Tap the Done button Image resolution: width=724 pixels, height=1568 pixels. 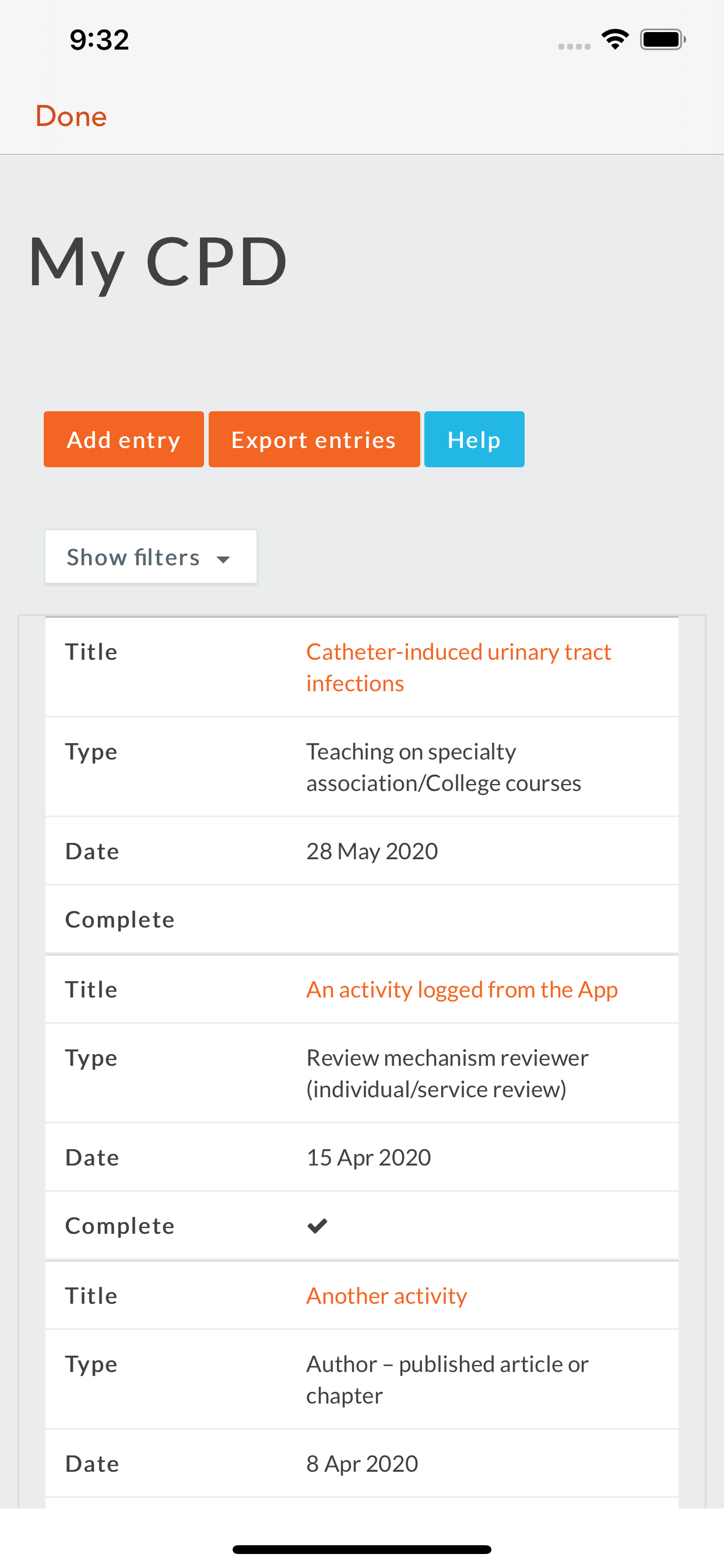click(x=71, y=116)
